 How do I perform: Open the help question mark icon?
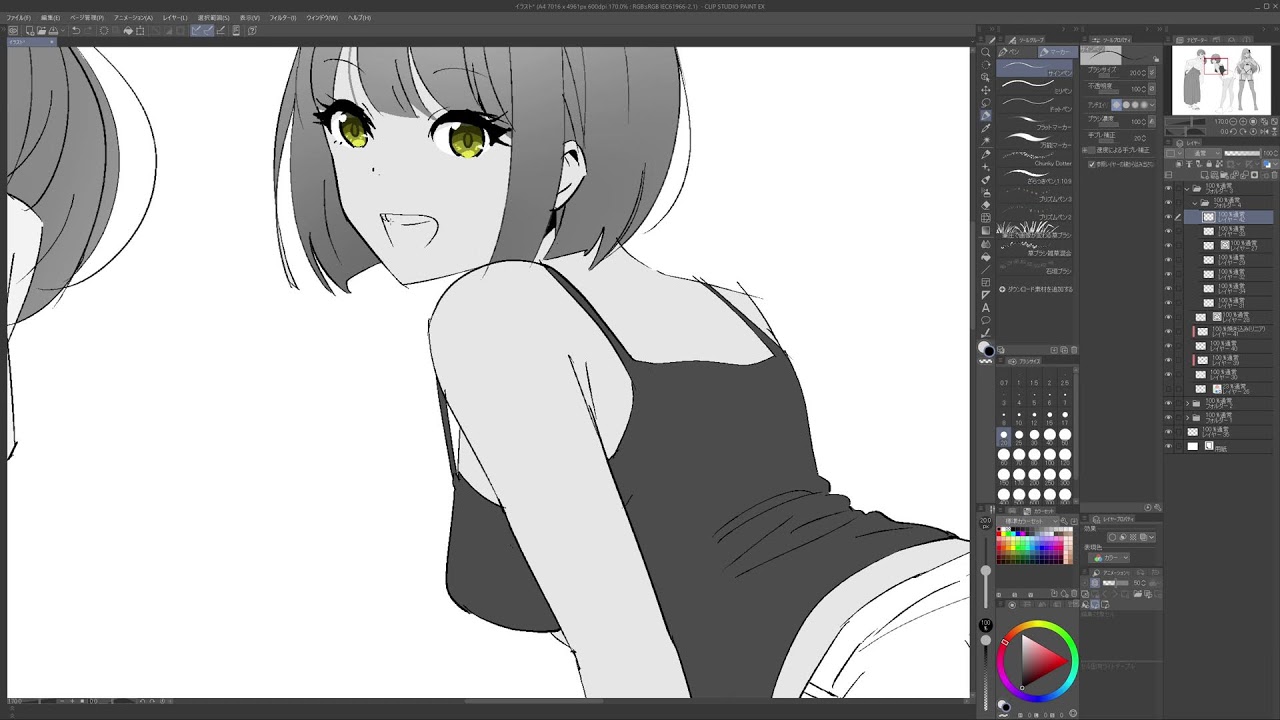pyautogui.click(x=252, y=30)
